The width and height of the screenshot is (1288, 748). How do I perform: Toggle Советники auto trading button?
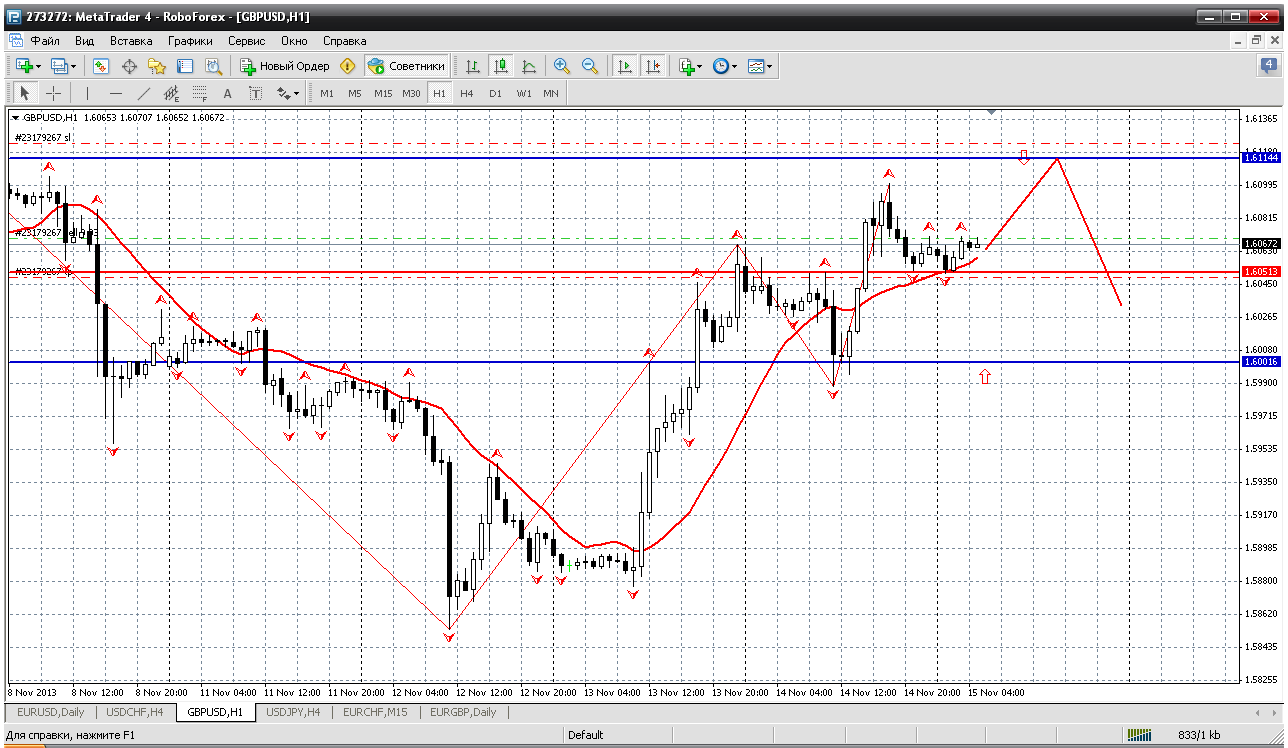(406, 66)
